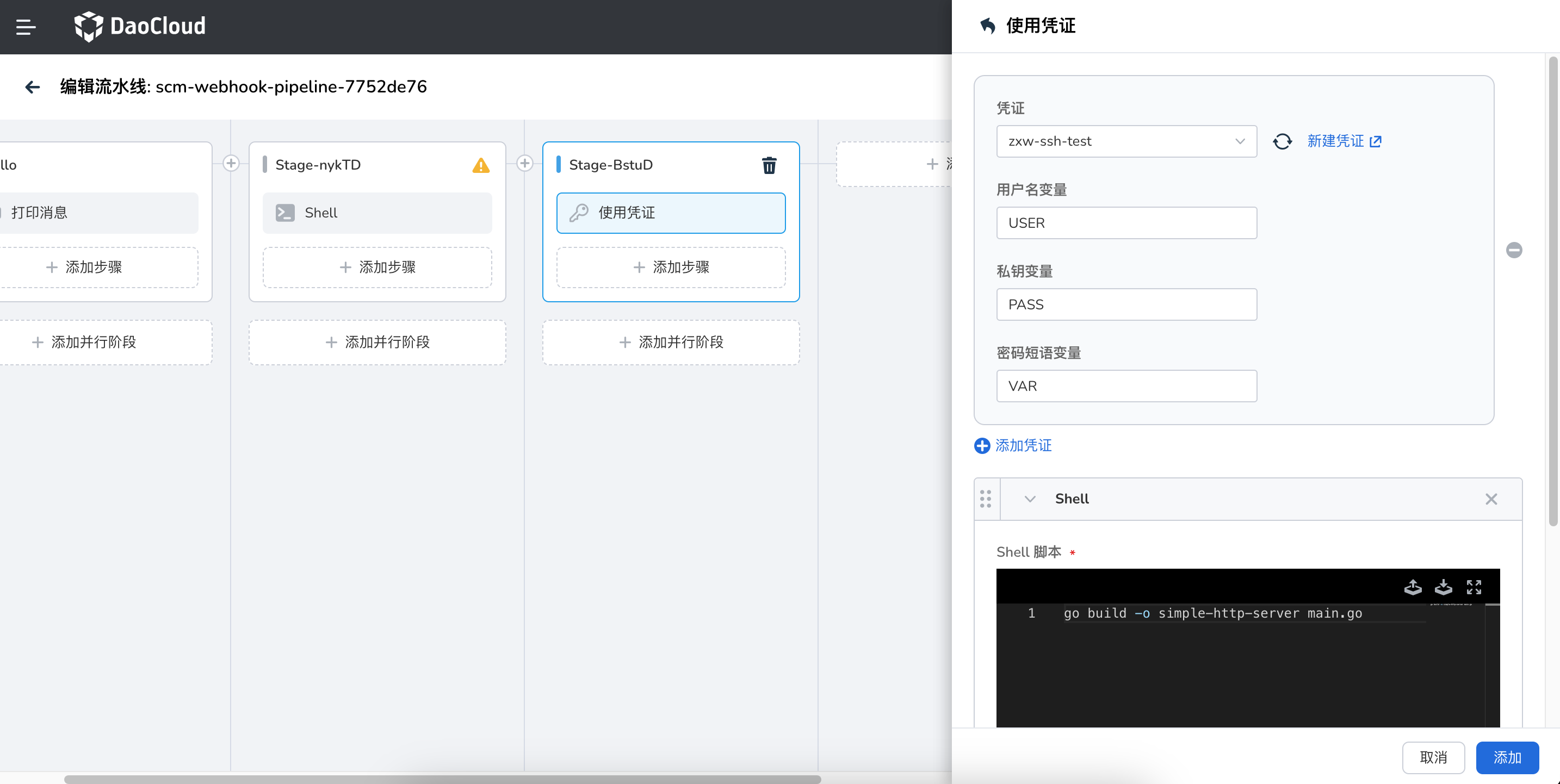The height and width of the screenshot is (784, 1560).
Task: Expand shell editor to fullscreen
Action: [1474, 587]
